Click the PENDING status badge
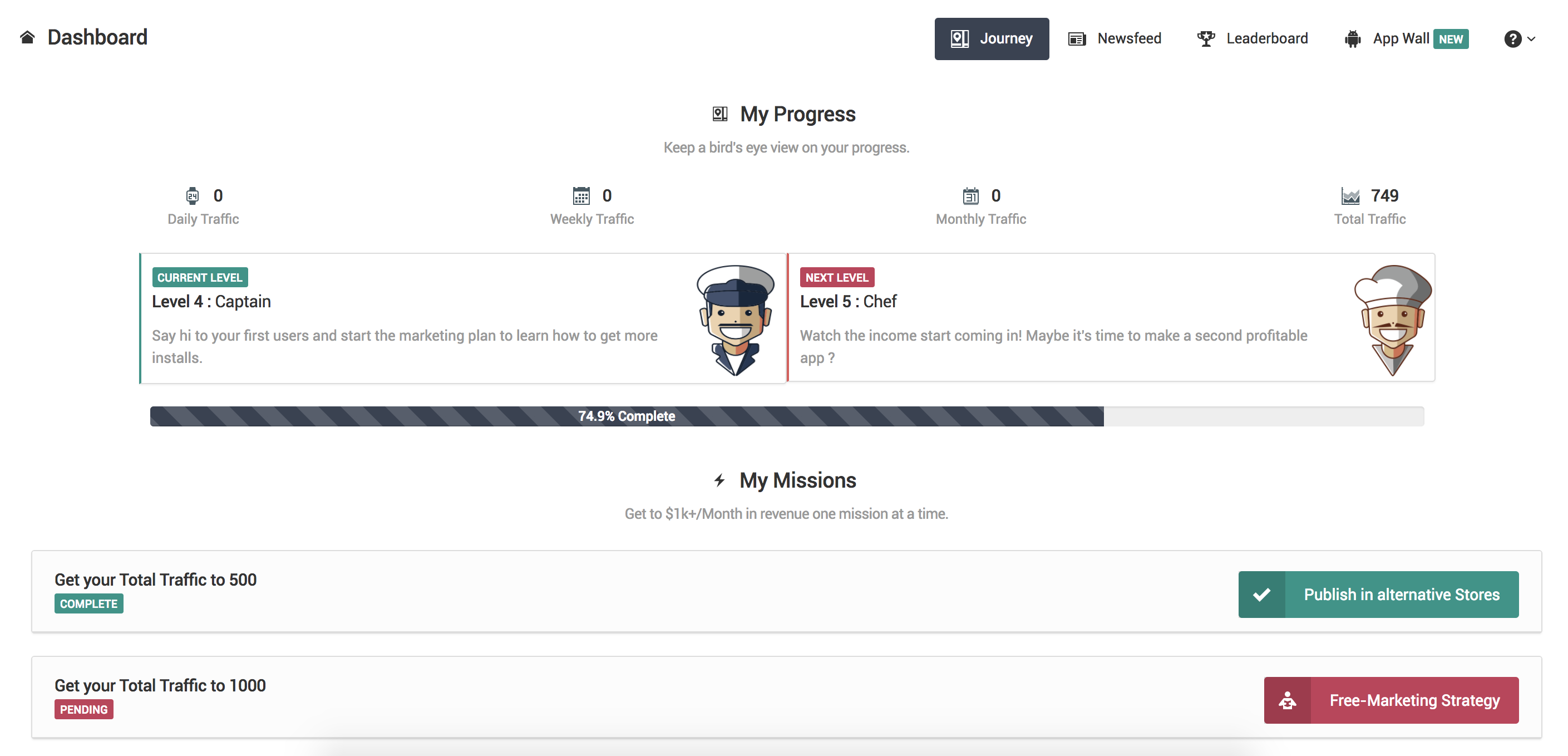This screenshot has height=756, width=1568. pyautogui.click(x=84, y=709)
